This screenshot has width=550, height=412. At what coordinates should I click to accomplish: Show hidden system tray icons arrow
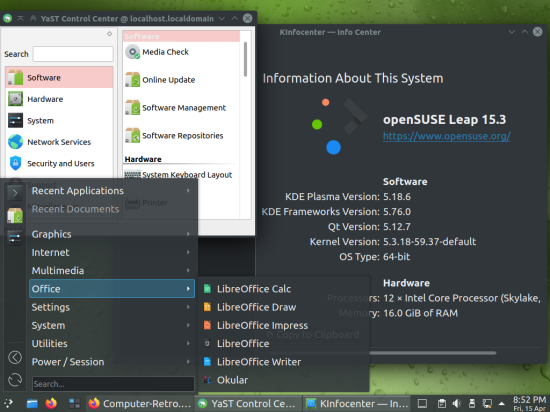pyautogui.click(x=502, y=404)
